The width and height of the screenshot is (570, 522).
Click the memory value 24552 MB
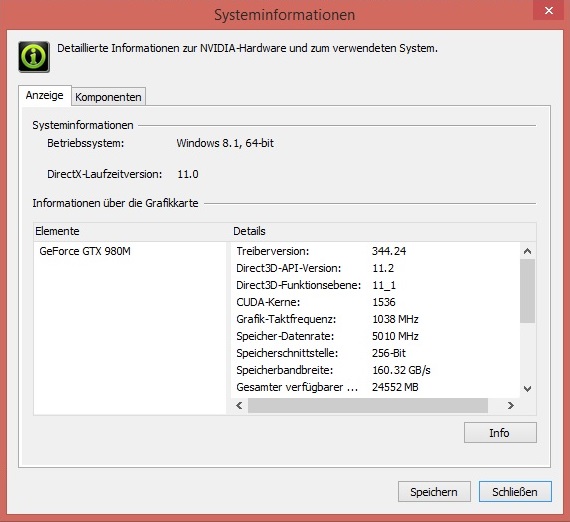pyautogui.click(x=395, y=388)
